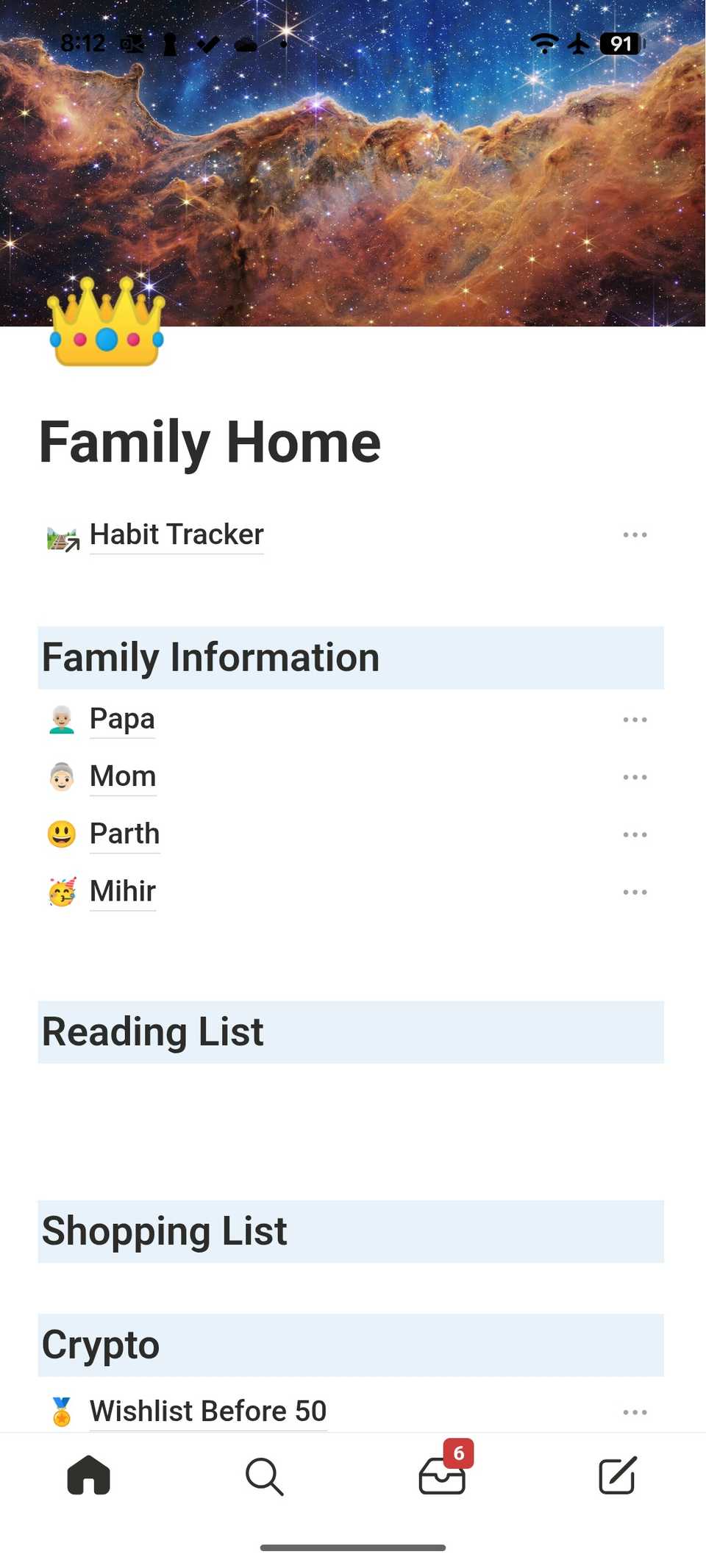Tap the new page compose icon
The height and width of the screenshot is (1568, 706).
click(617, 1475)
